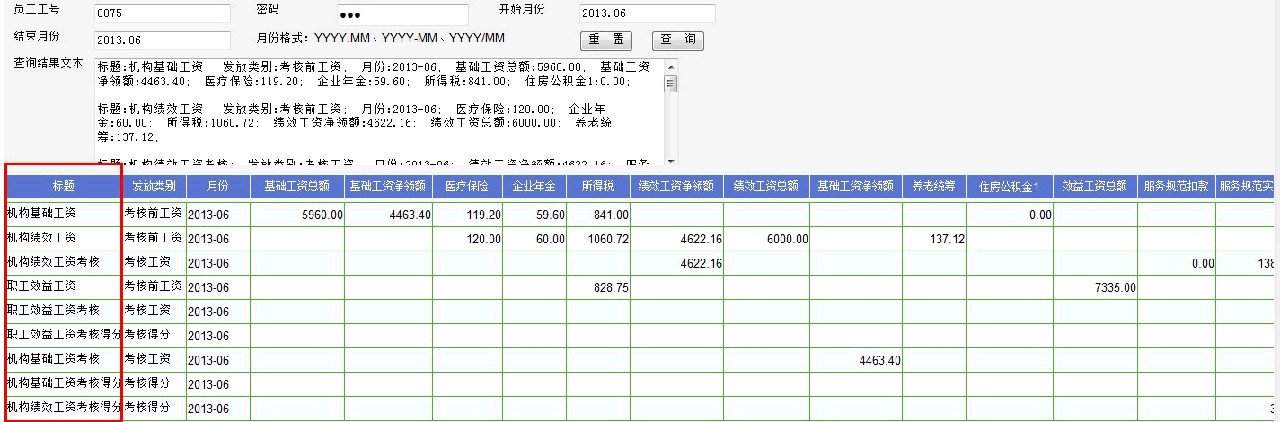Focus the 员工工号 field containing C075
Viewport: 1280px width, 422px height.
(162, 14)
